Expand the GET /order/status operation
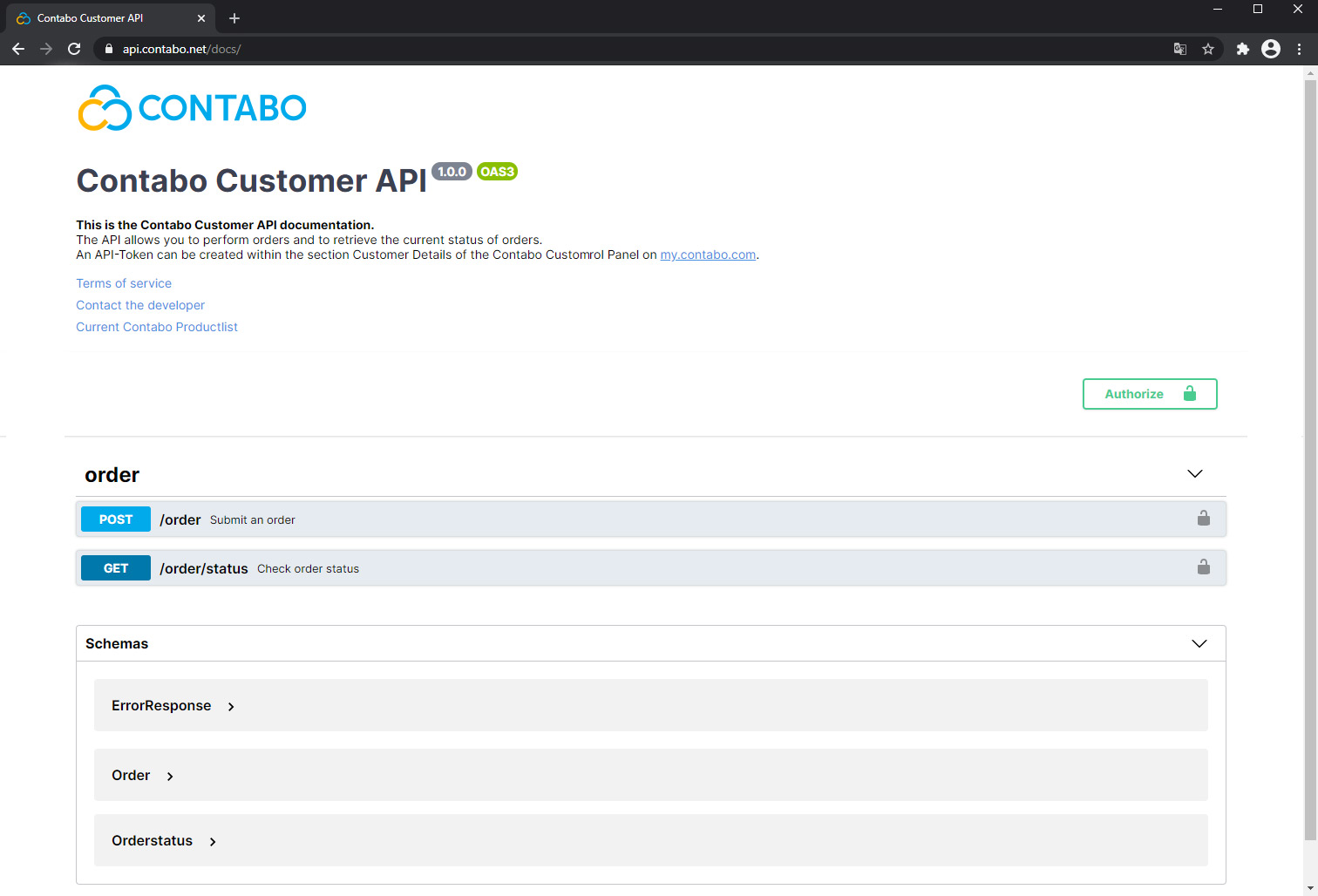The height and width of the screenshot is (896, 1318). (x=651, y=567)
